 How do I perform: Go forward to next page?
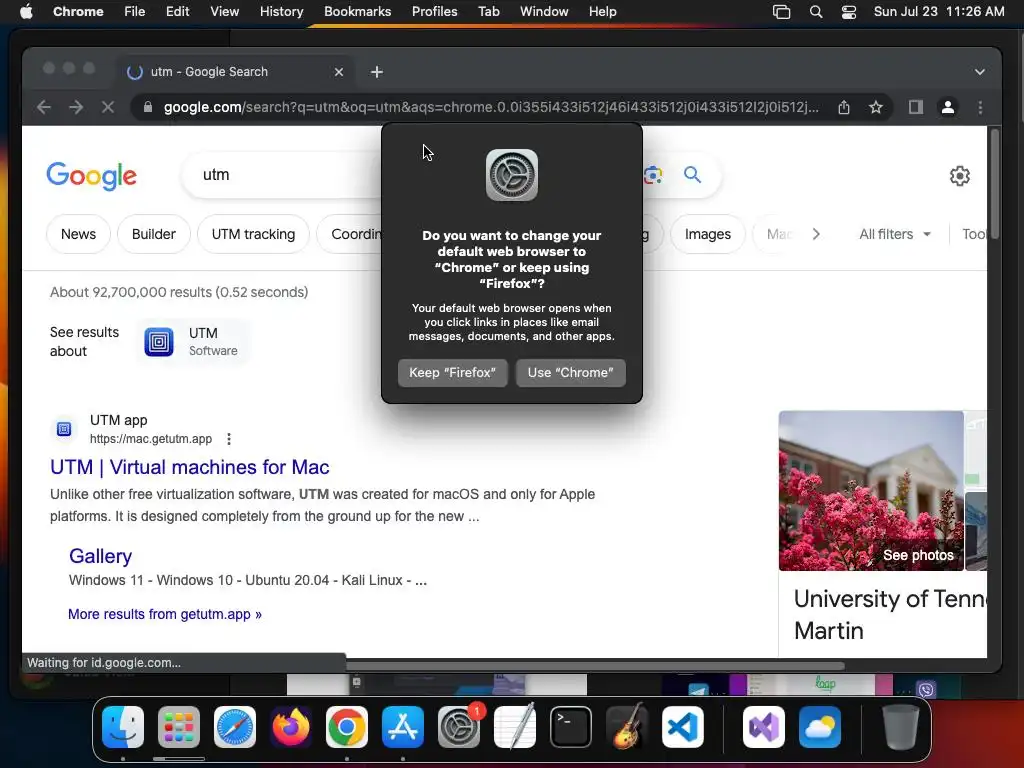[76, 107]
